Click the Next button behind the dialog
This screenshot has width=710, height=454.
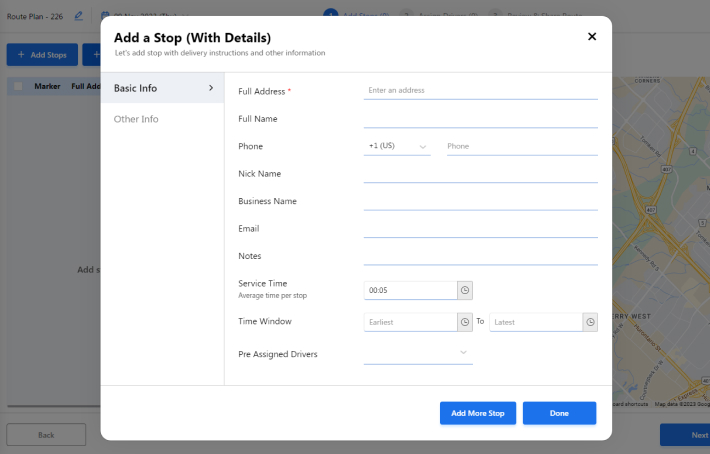[x=685, y=435]
